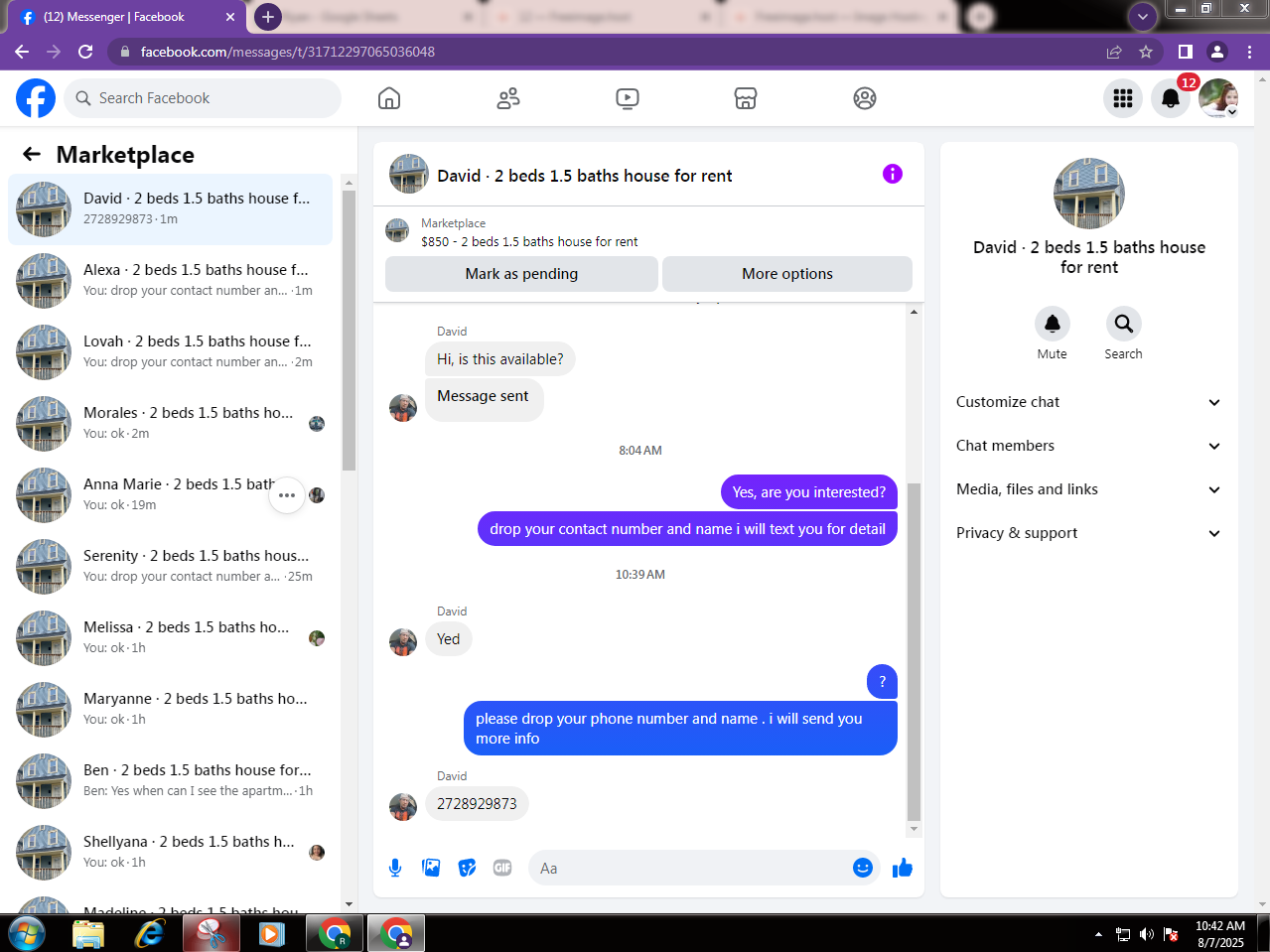This screenshot has height=952, width=1270.
Task: Click the conversation list scrollbar
Action: tap(349, 330)
